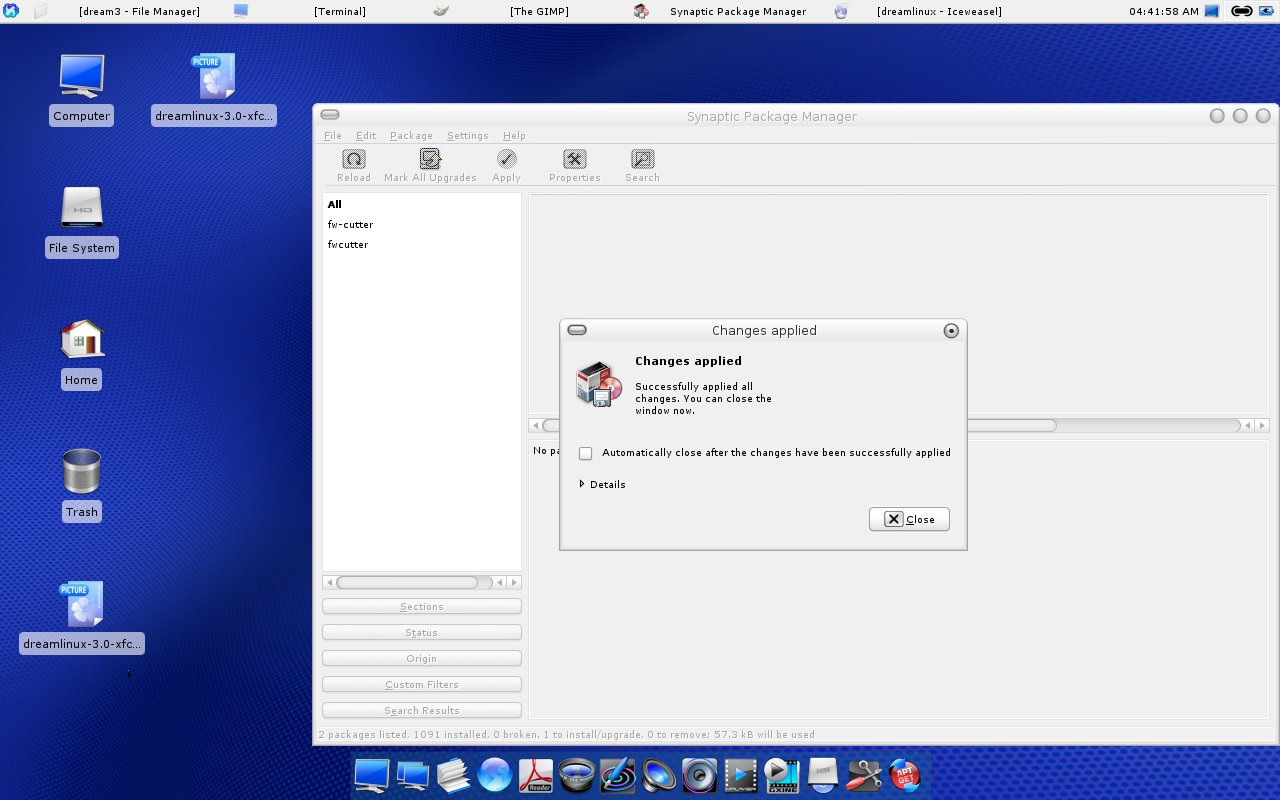Click the panel clock showing 04:41:58 AM

tap(1163, 11)
